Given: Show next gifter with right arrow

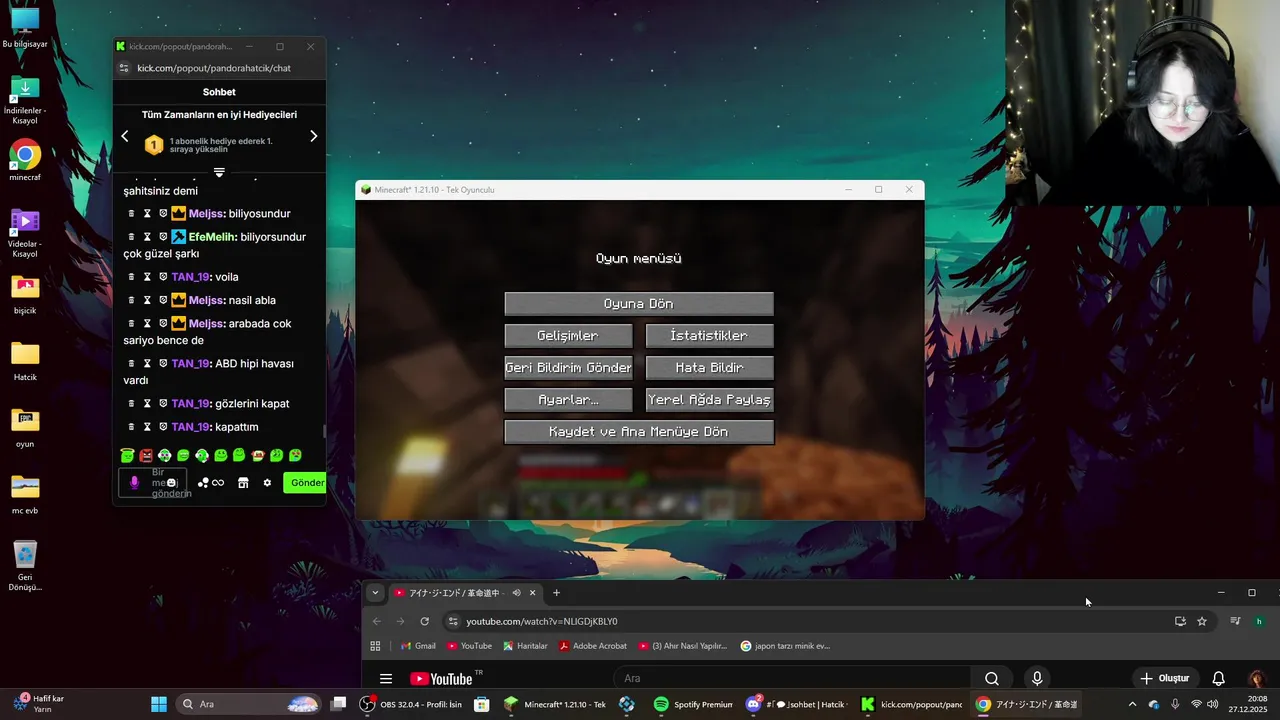Looking at the screenshot, I should pyautogui.click(x=313, y=136).
